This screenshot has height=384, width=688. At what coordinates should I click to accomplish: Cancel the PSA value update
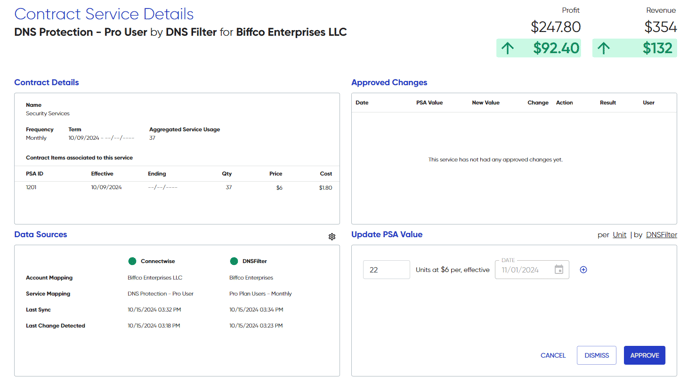pyautogui.click(x=553, y=355)
